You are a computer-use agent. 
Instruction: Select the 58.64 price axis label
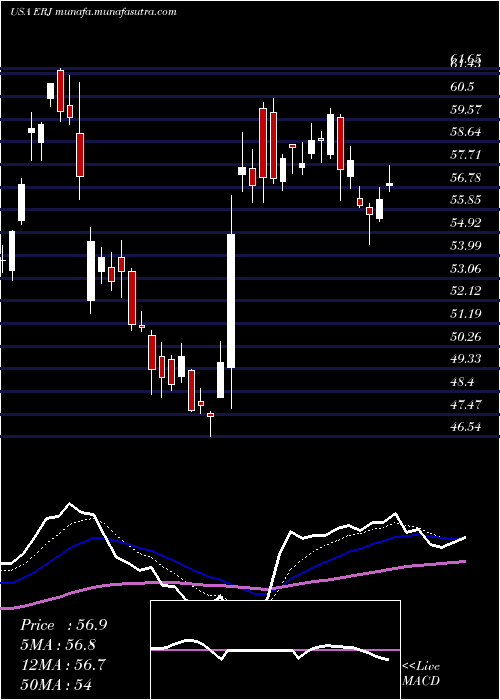point(466,132)
